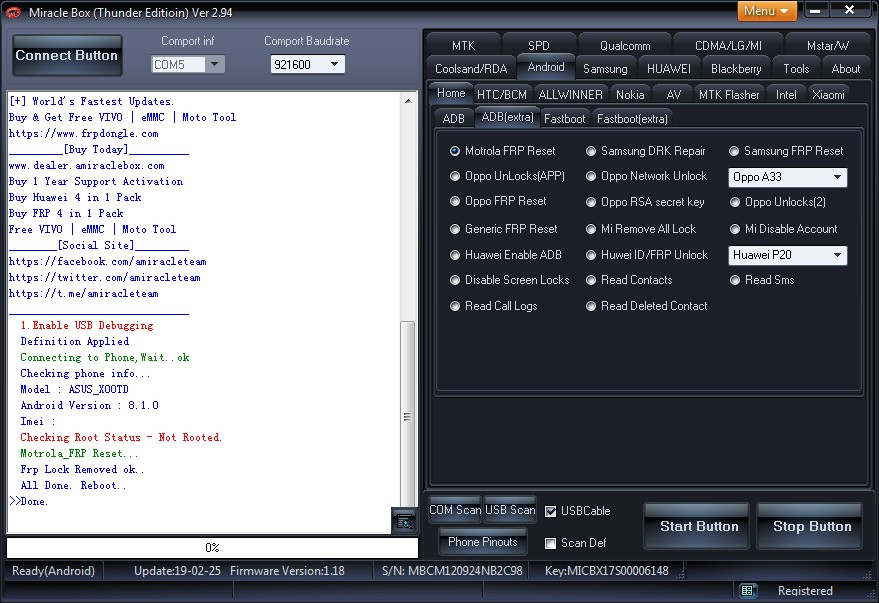Open the Tools tab
Viewport: 879px width, 603px height.
796,68
